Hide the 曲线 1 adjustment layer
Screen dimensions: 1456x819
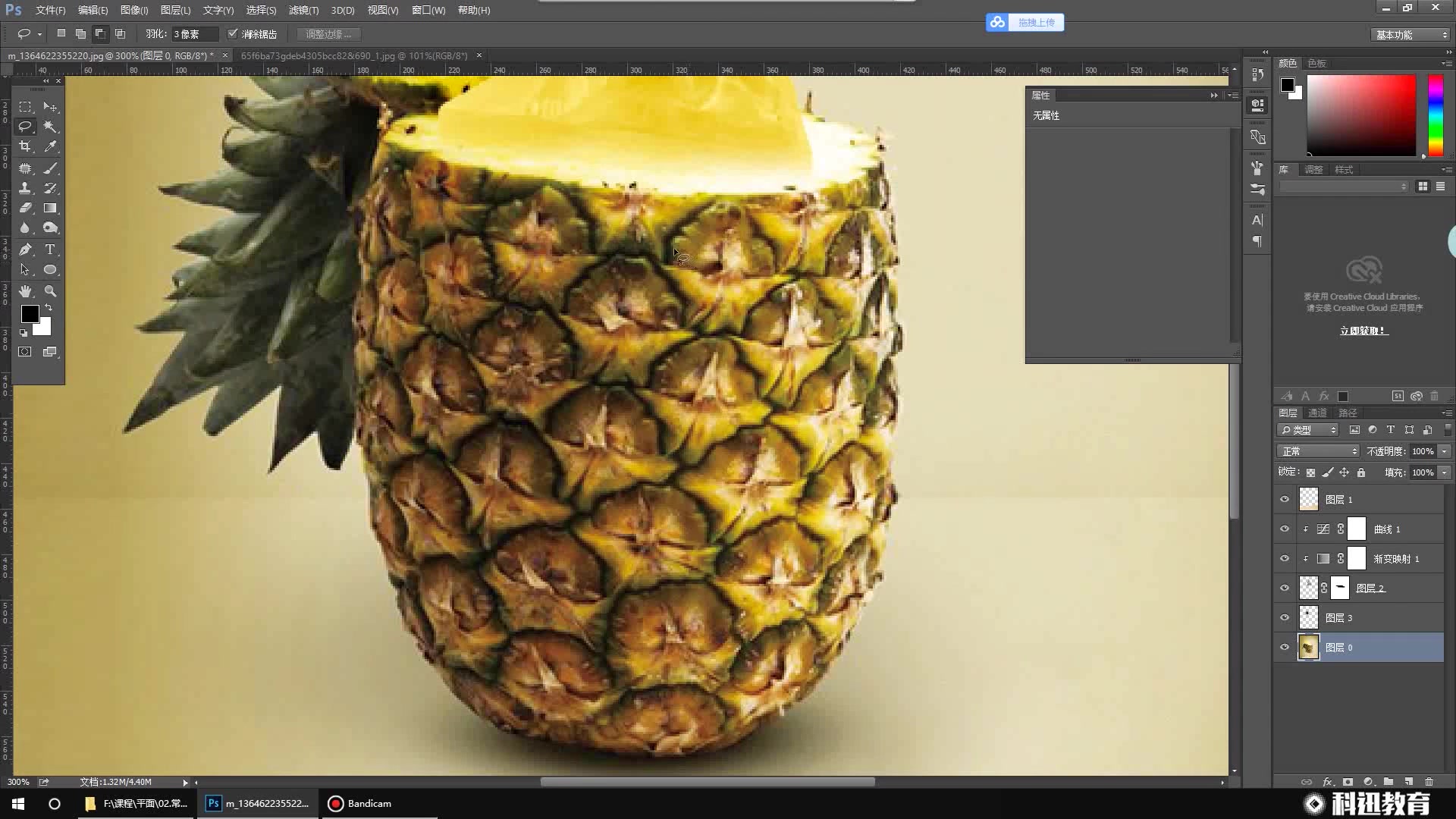coord(1285,529)
